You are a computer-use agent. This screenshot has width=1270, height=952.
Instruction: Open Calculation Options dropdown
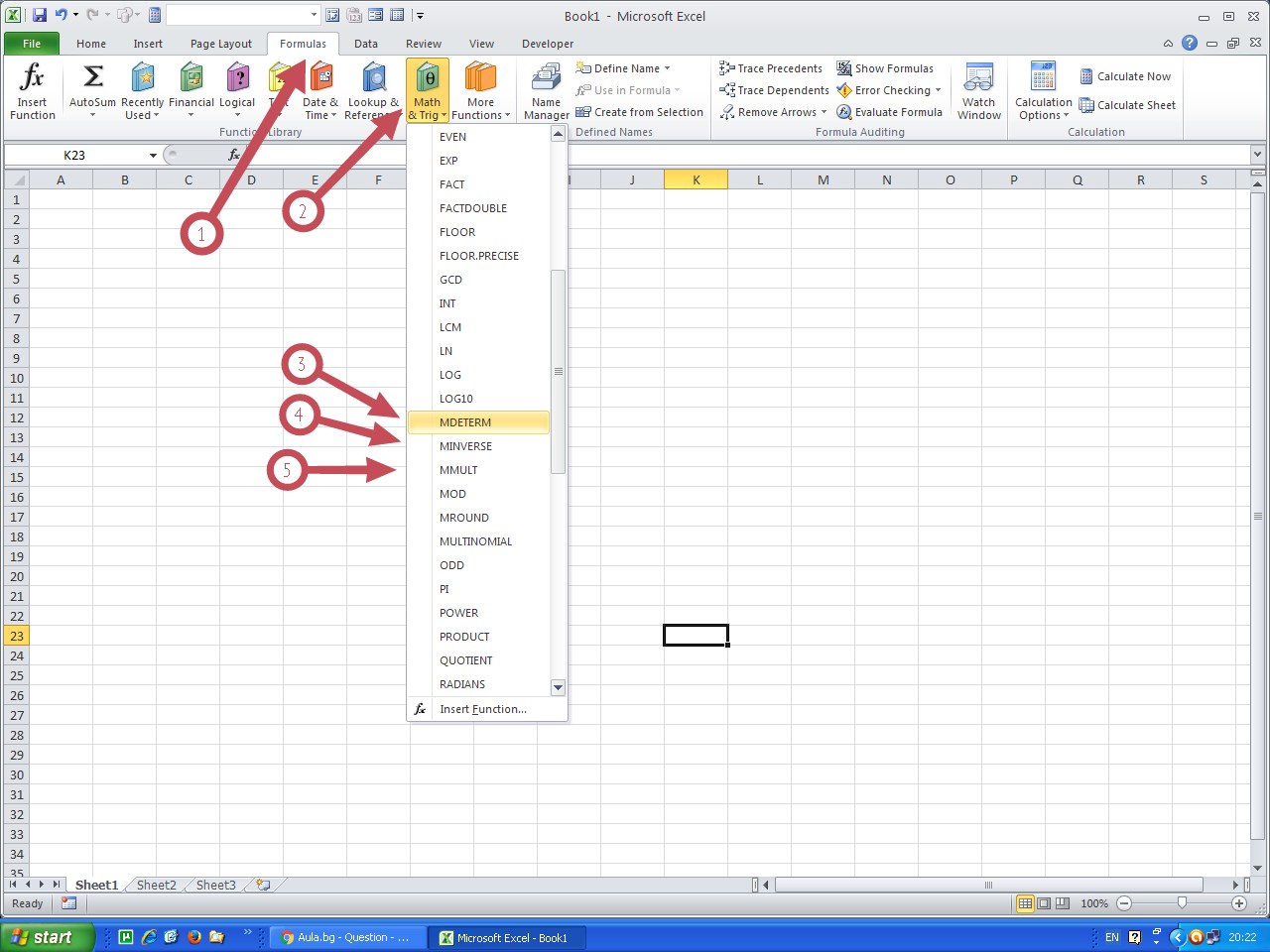(x=1044, y=90)
